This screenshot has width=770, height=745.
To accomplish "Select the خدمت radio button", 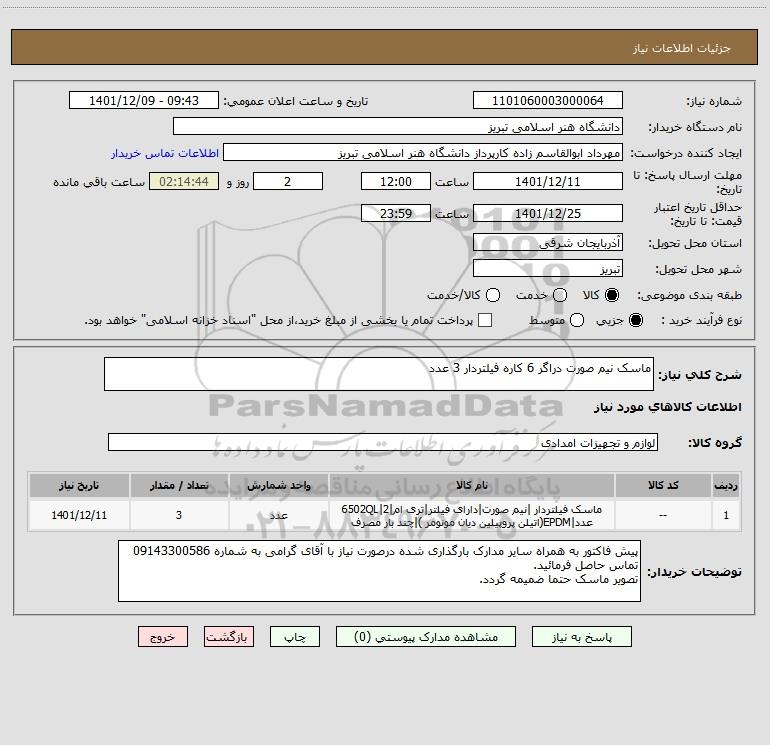I will 560,295.
